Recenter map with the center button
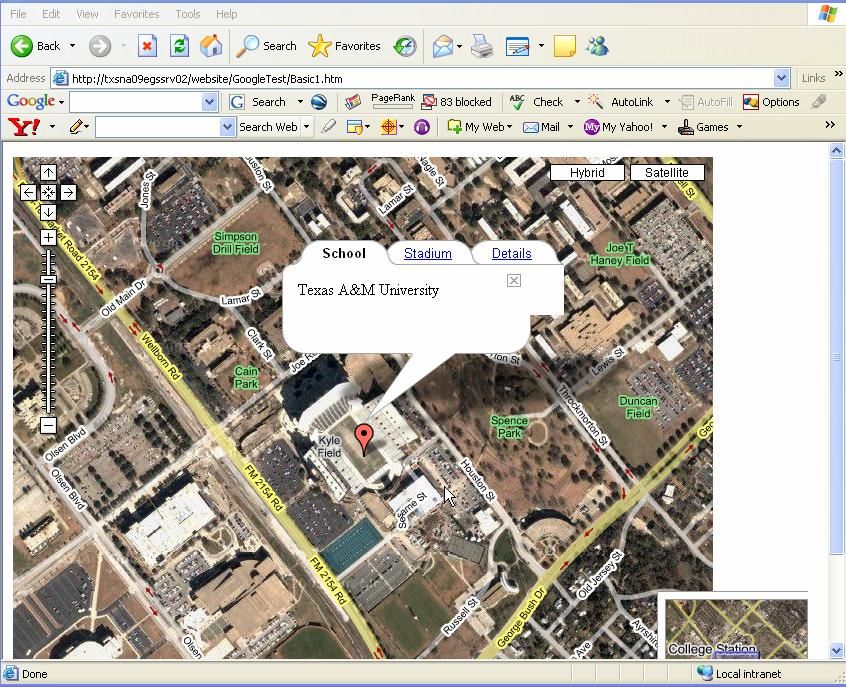This screenshot has width=846, height=687. (49, 193)
